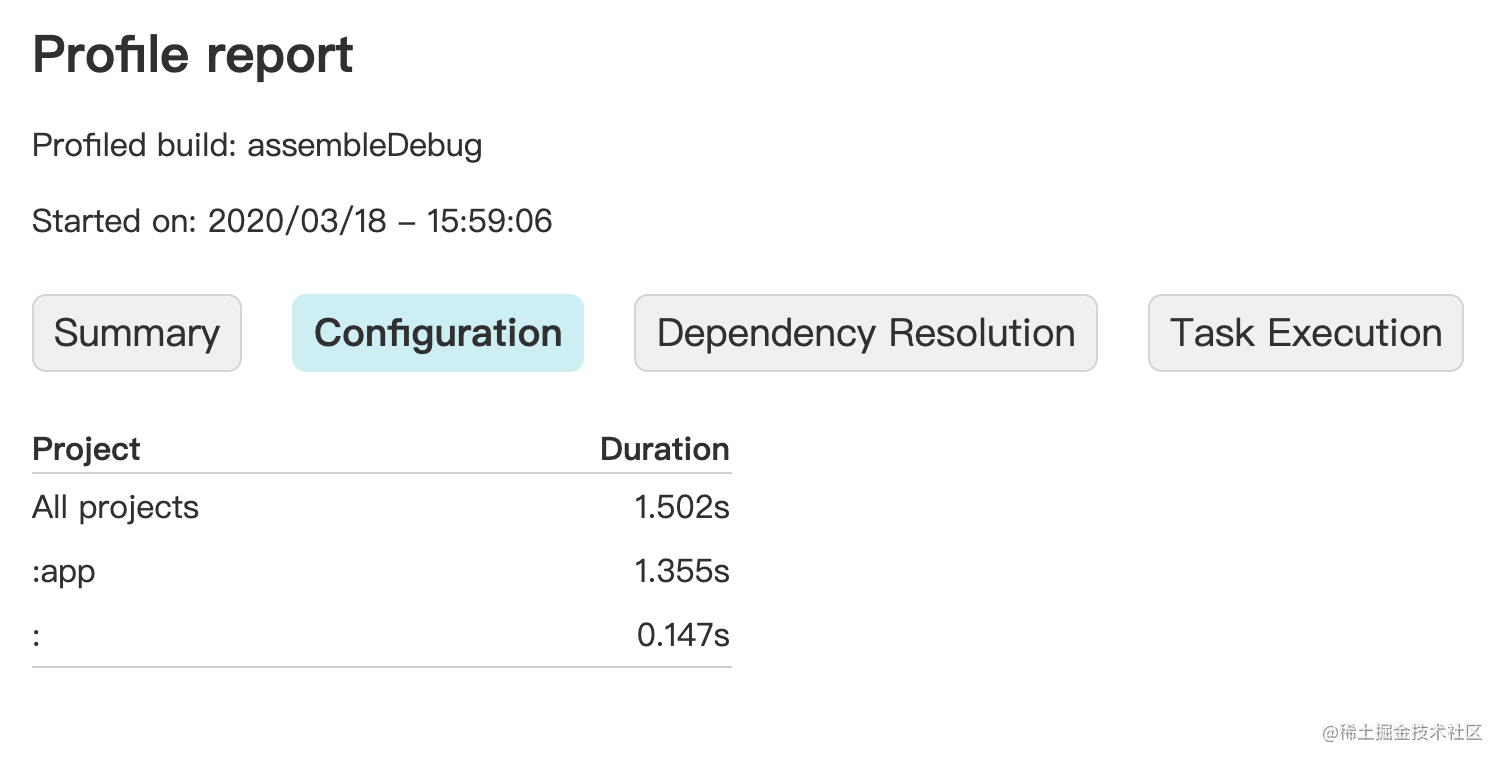Click the 1.502s duration value
This screenshot has width=1504, height=764.
click(682, 508)
